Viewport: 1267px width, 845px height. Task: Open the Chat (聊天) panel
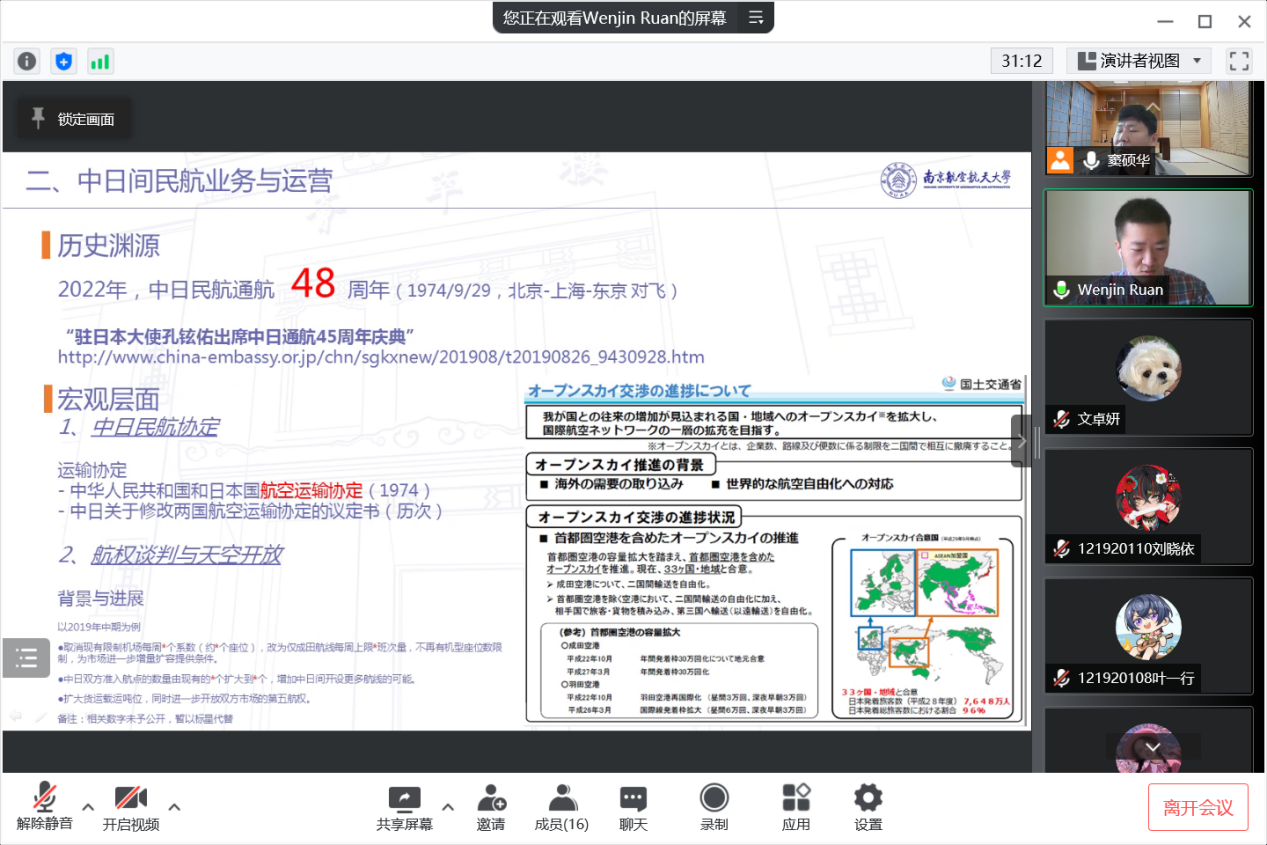[x=633, y=807]
